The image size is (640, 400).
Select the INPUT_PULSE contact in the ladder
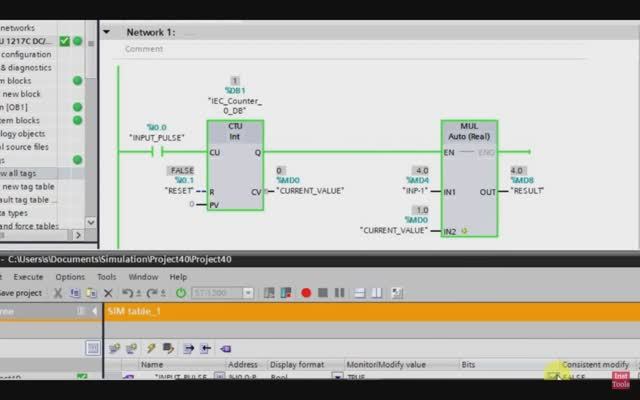[x=157, y=152]
